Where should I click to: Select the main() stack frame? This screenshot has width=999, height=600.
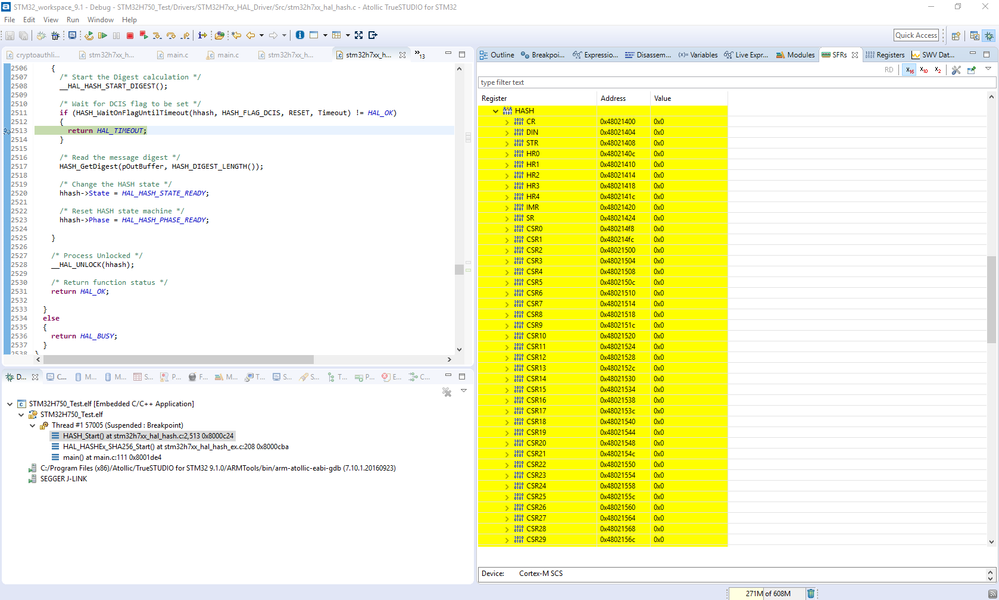click(x=111, y=457)
